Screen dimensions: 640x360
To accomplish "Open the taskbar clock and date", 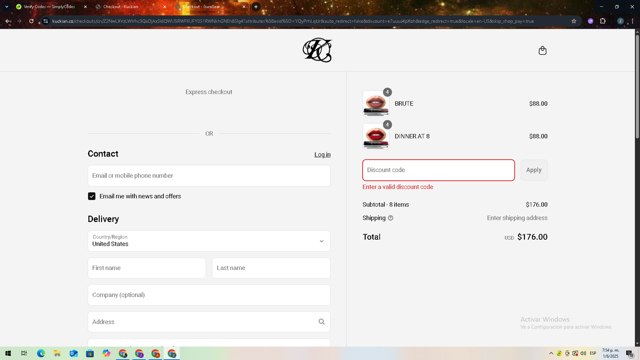I will 610,353.
